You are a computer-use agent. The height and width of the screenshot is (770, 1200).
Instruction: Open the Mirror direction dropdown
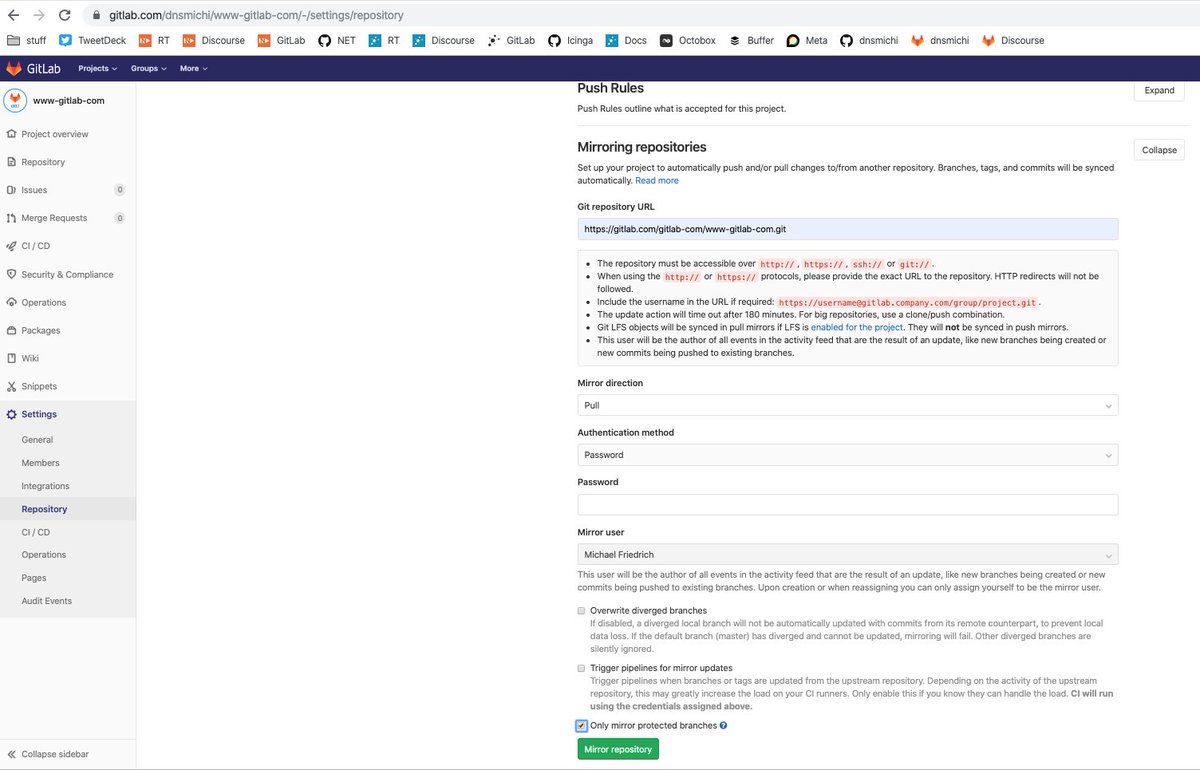coord(848,405)
